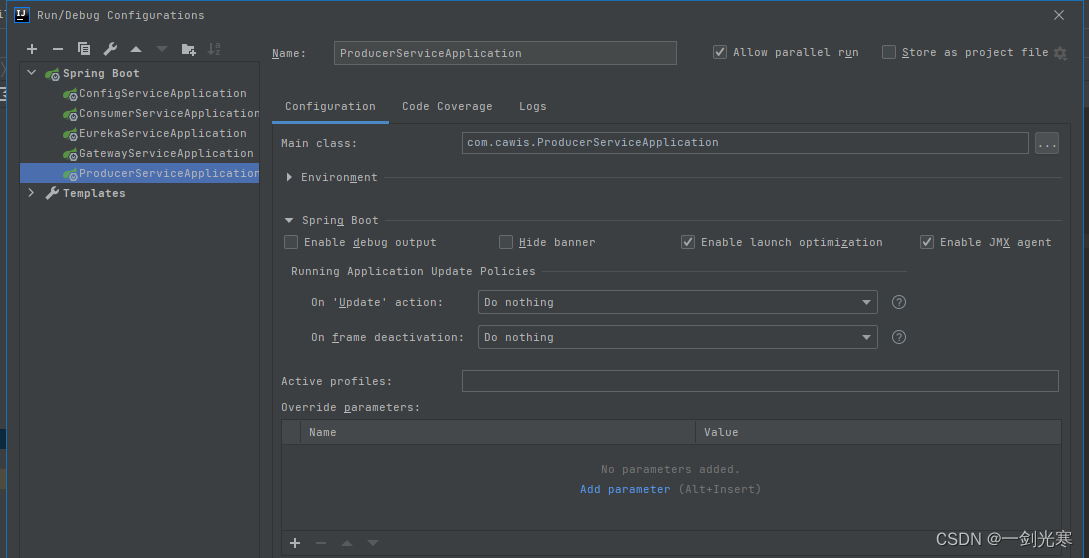Toggle Enable JMX agent checkbox
This screenshot has height=558, width=1089.
pos(927,243)
